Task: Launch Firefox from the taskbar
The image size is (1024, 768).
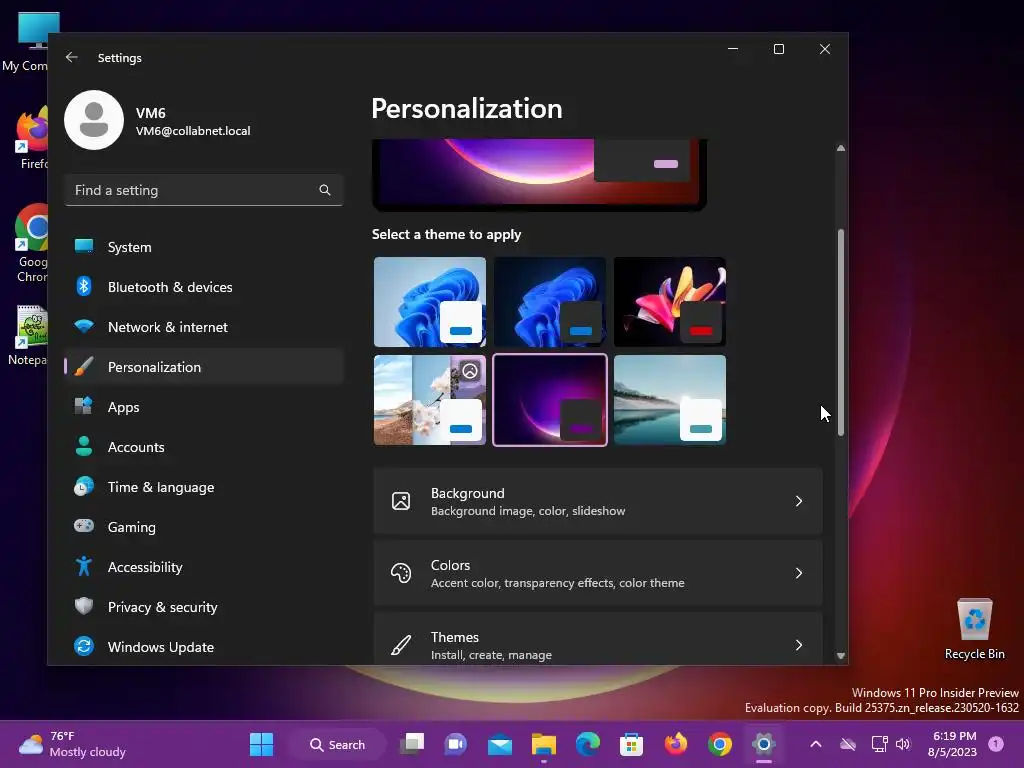Action: click(676, 744)
